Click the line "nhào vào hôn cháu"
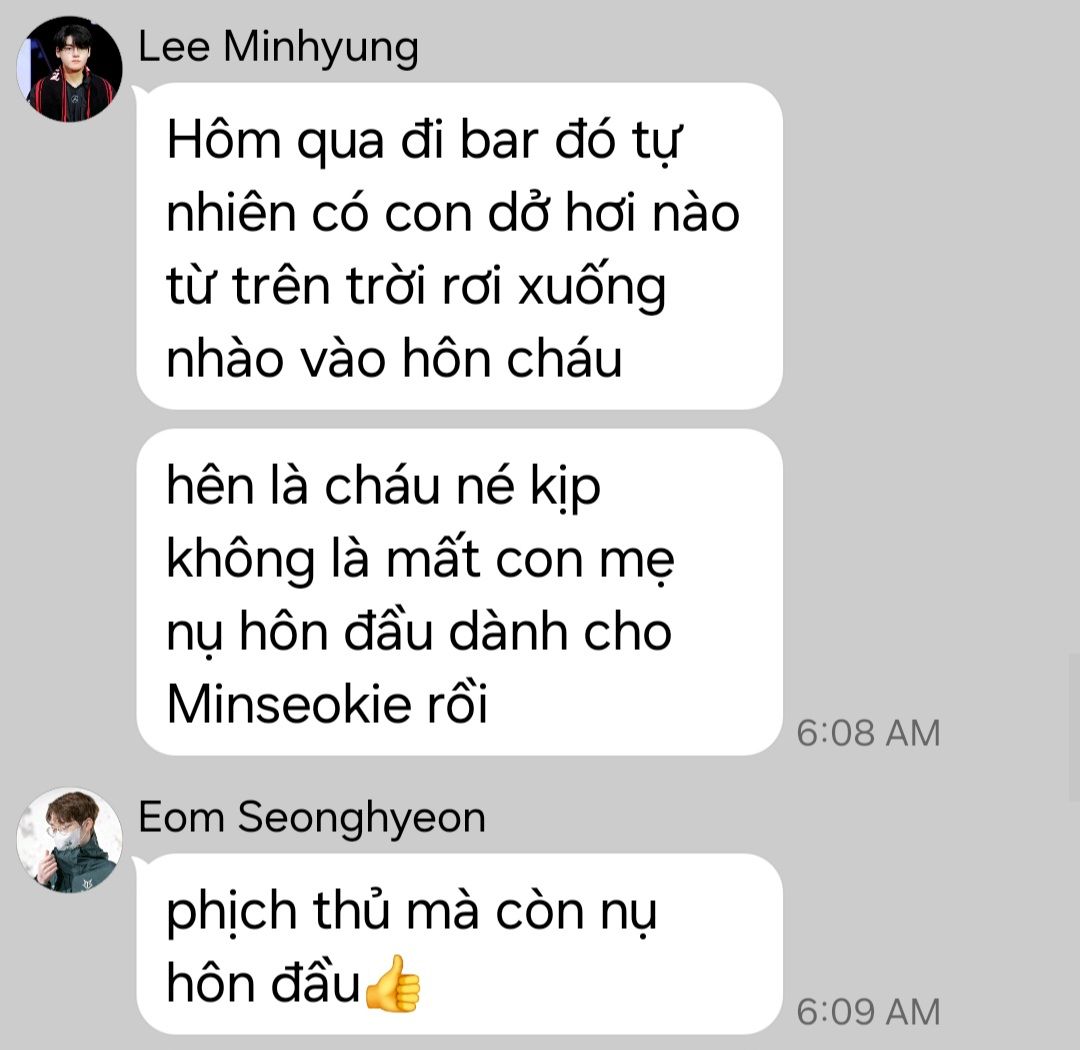Screen dimensions: 1080x1050 click(394, 360)
